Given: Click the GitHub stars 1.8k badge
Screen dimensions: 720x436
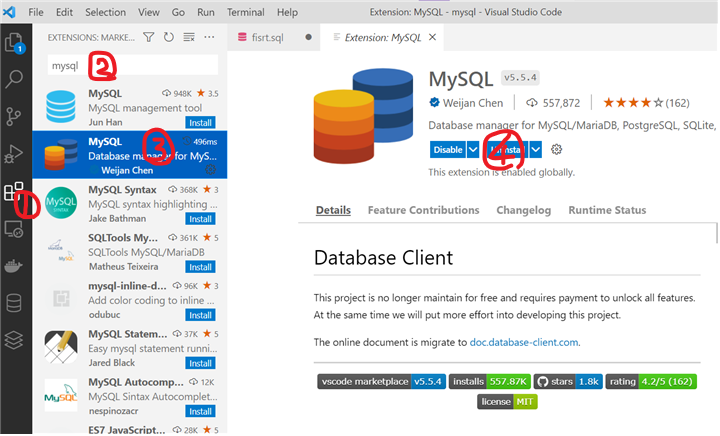Looking at the screenshot, I should (568, 382).
